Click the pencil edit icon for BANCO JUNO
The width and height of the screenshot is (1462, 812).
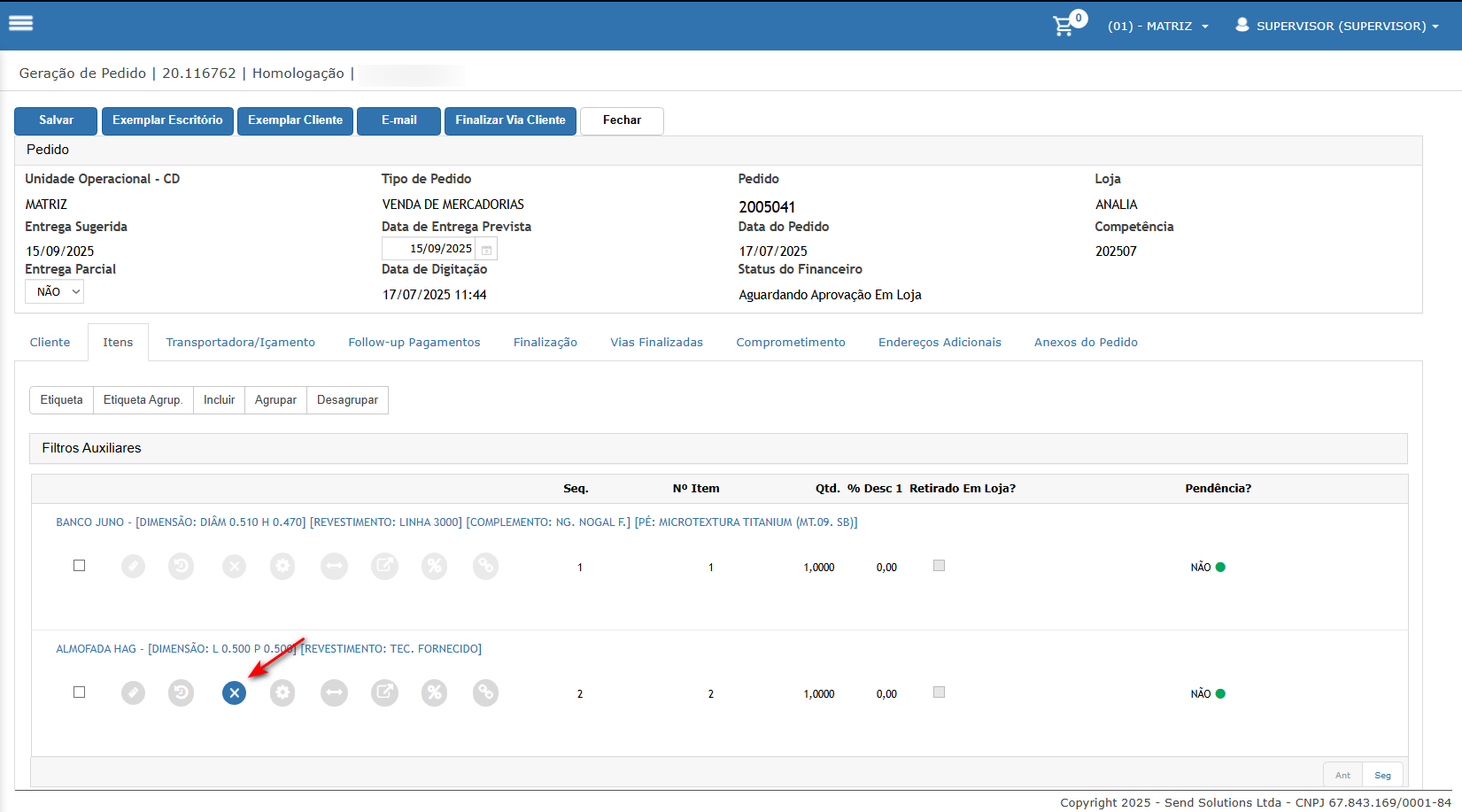[x=133, y=567]
